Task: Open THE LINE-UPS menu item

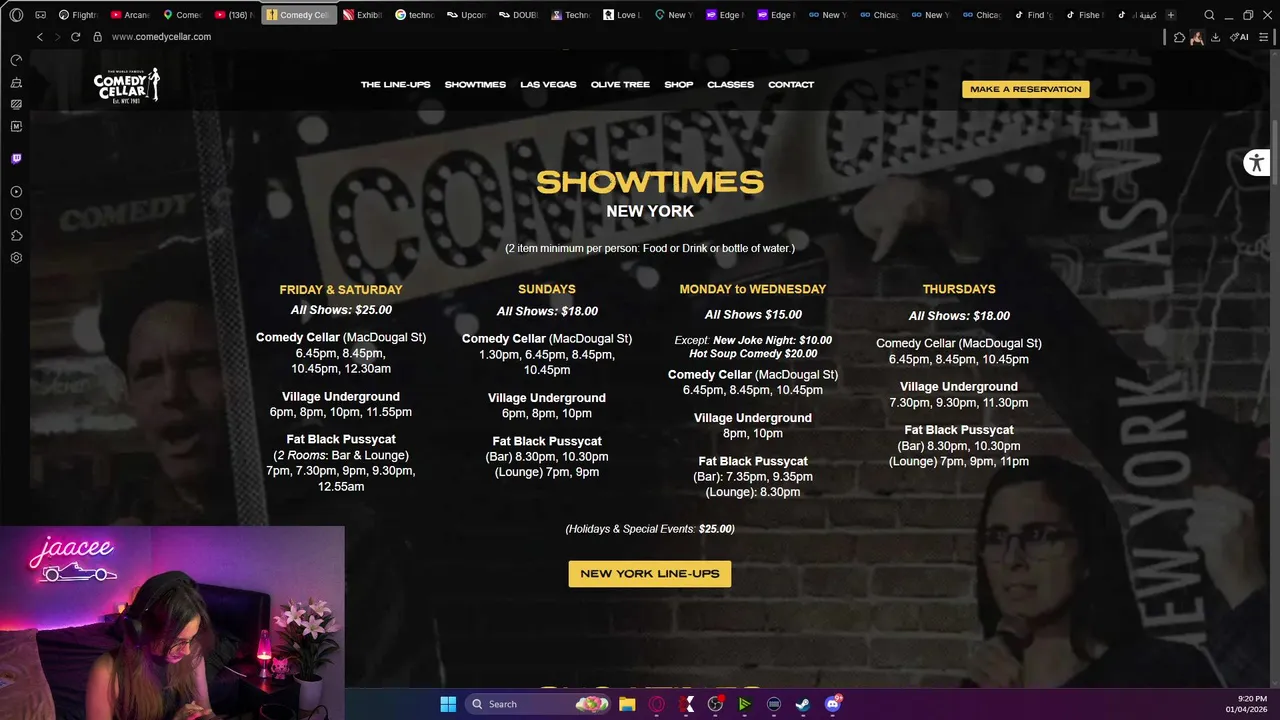Action: (395, 85)
